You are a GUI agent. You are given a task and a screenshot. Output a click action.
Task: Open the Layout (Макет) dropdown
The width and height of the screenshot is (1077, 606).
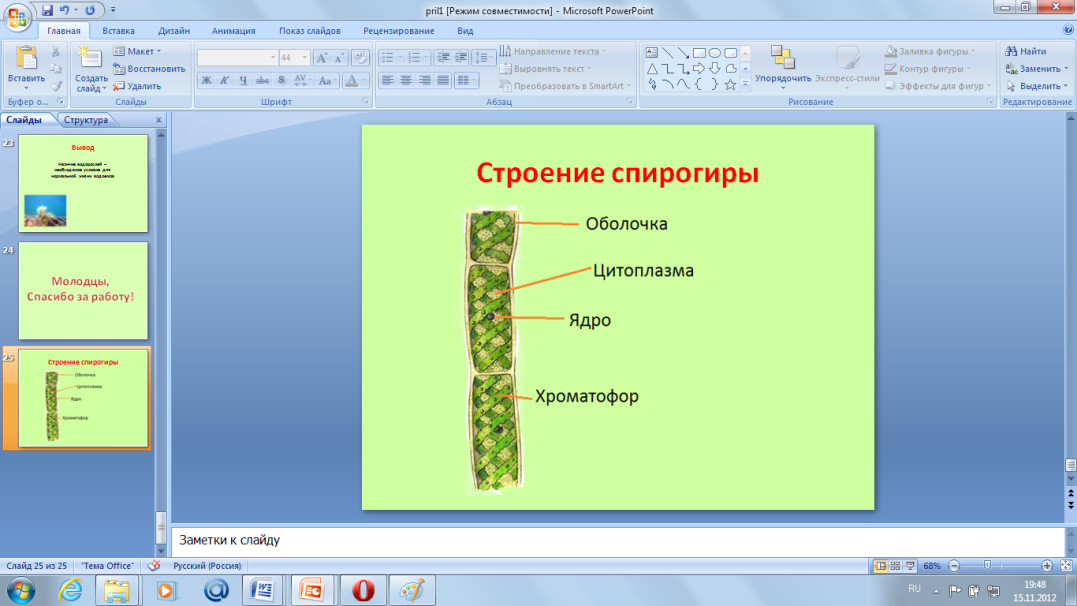(x=140, y=51)
